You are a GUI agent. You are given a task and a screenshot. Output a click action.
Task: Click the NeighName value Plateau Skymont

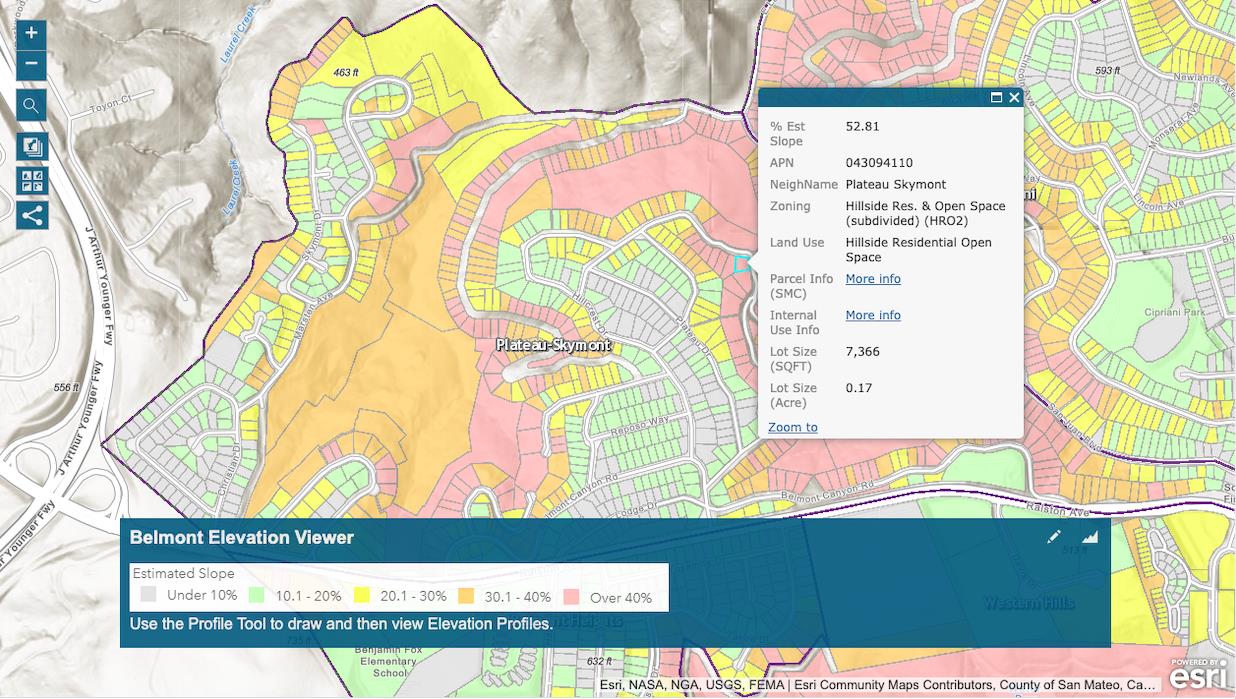pyautogui.click(x=896, y=185)
